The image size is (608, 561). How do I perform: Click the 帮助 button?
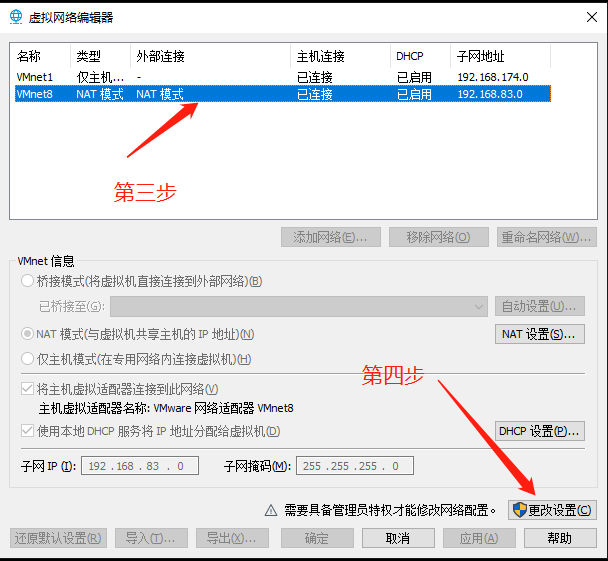pos(560,538)
